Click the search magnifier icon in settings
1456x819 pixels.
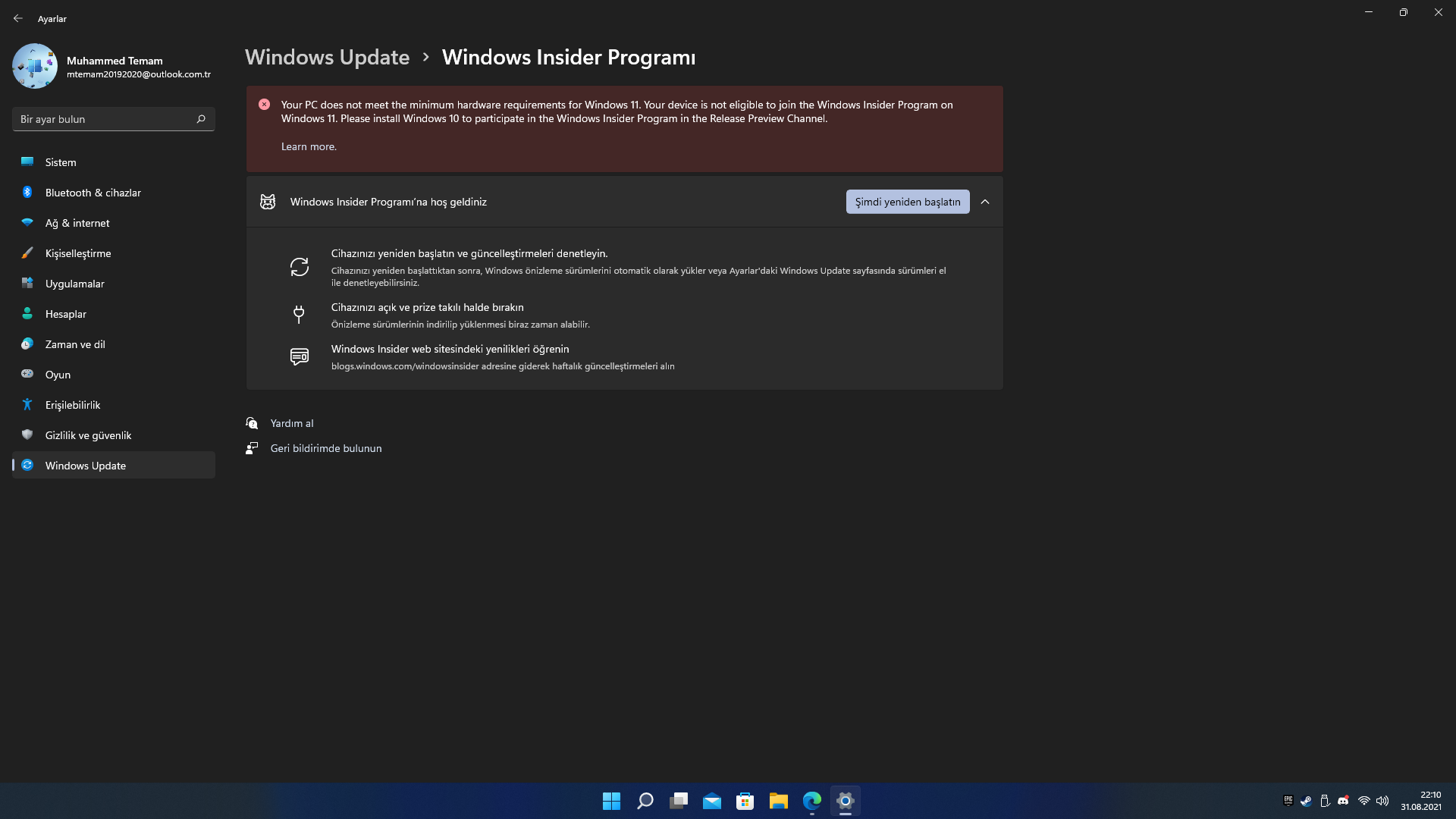tap(201, 119)
